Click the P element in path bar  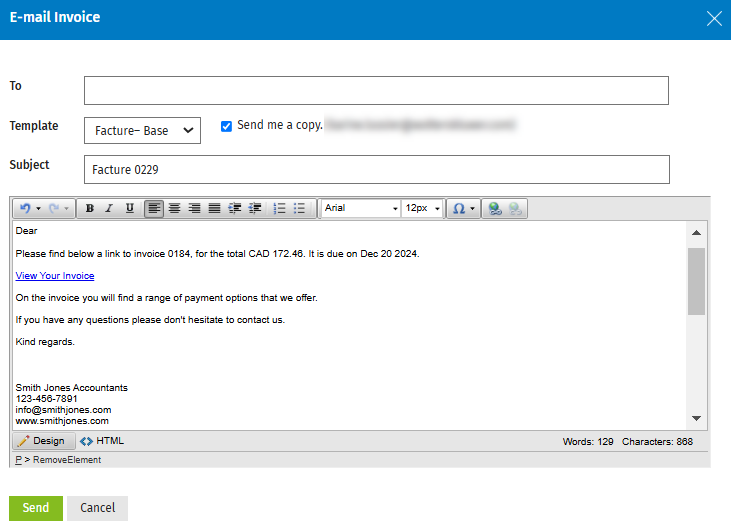(x=18, y=460)
